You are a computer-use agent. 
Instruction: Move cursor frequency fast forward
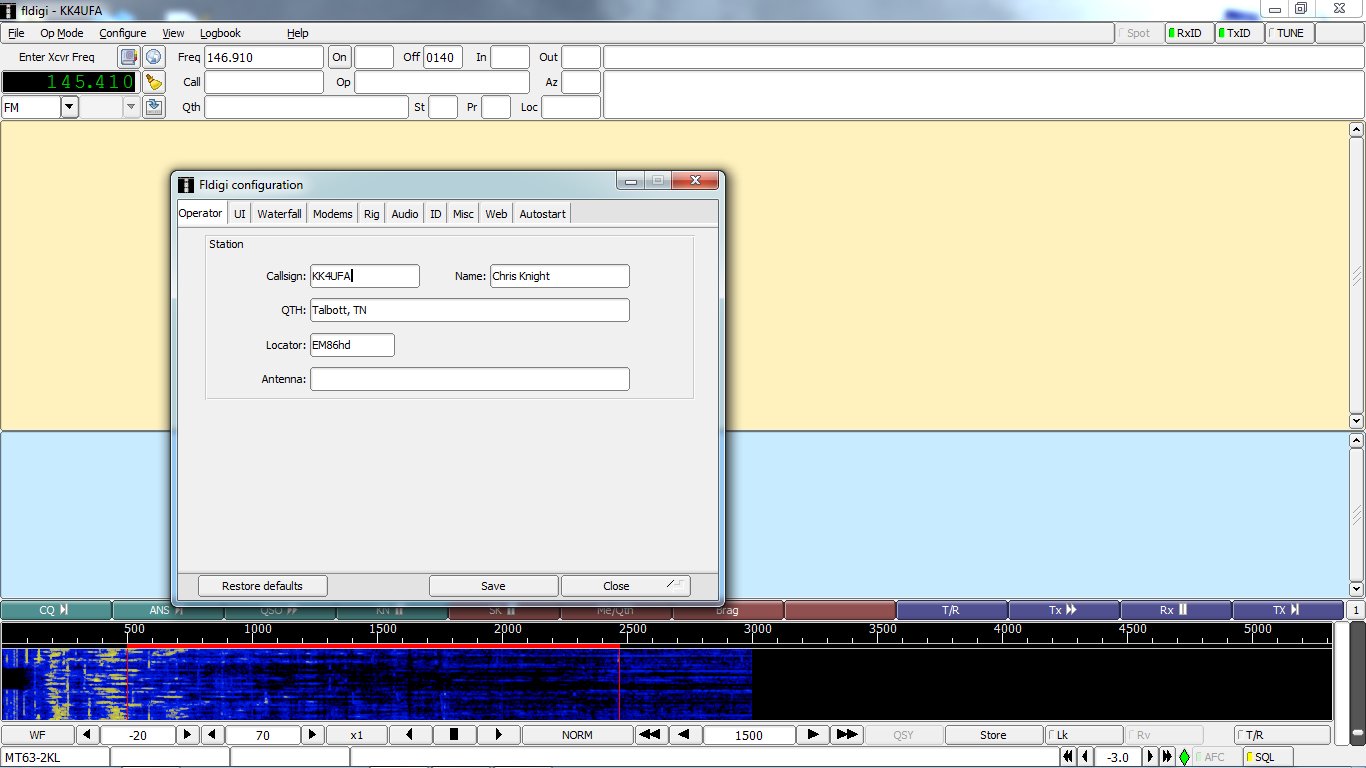click(847, 735)
